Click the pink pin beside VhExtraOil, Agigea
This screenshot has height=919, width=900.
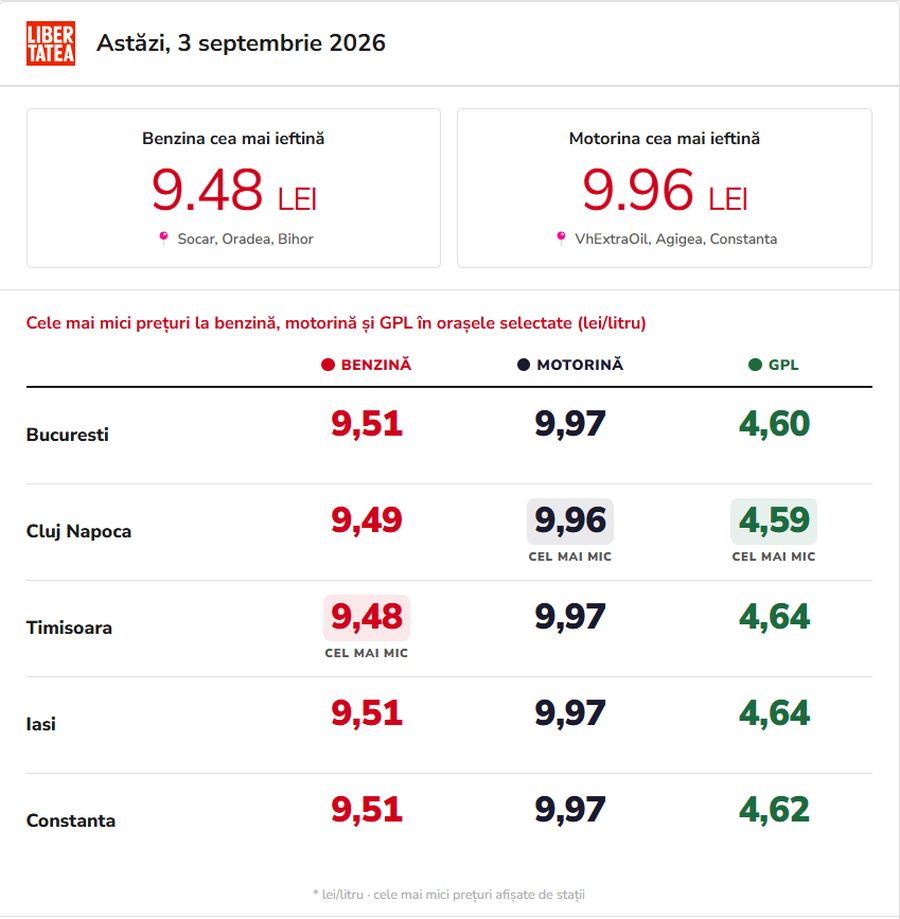click(x=561, y=238)
